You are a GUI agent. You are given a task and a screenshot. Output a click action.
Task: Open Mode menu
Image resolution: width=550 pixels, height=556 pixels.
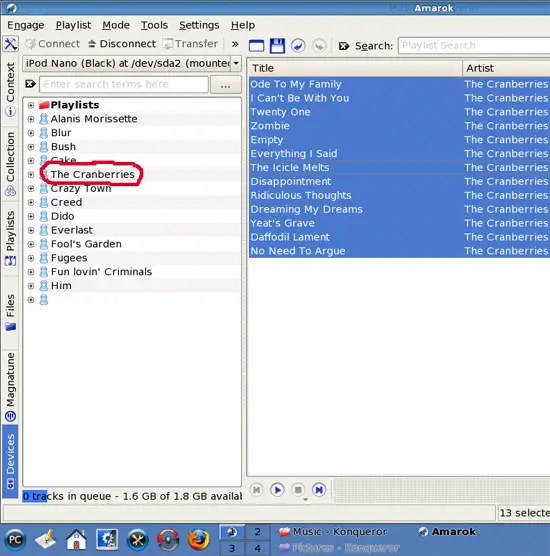point(116,25)
